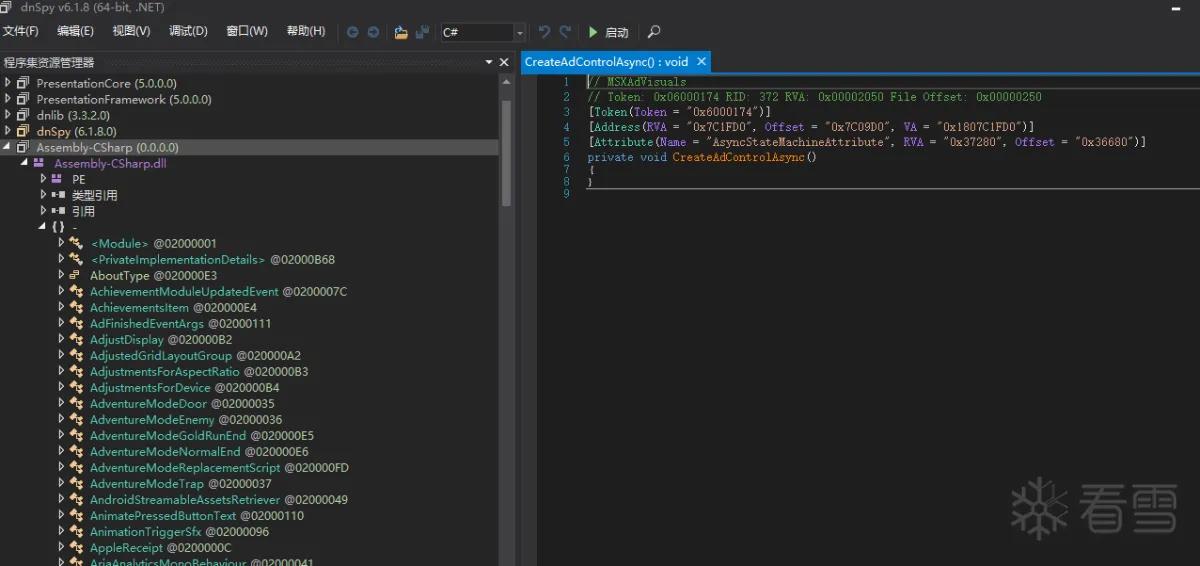Click the AdjustDisplay class icon

77,339
